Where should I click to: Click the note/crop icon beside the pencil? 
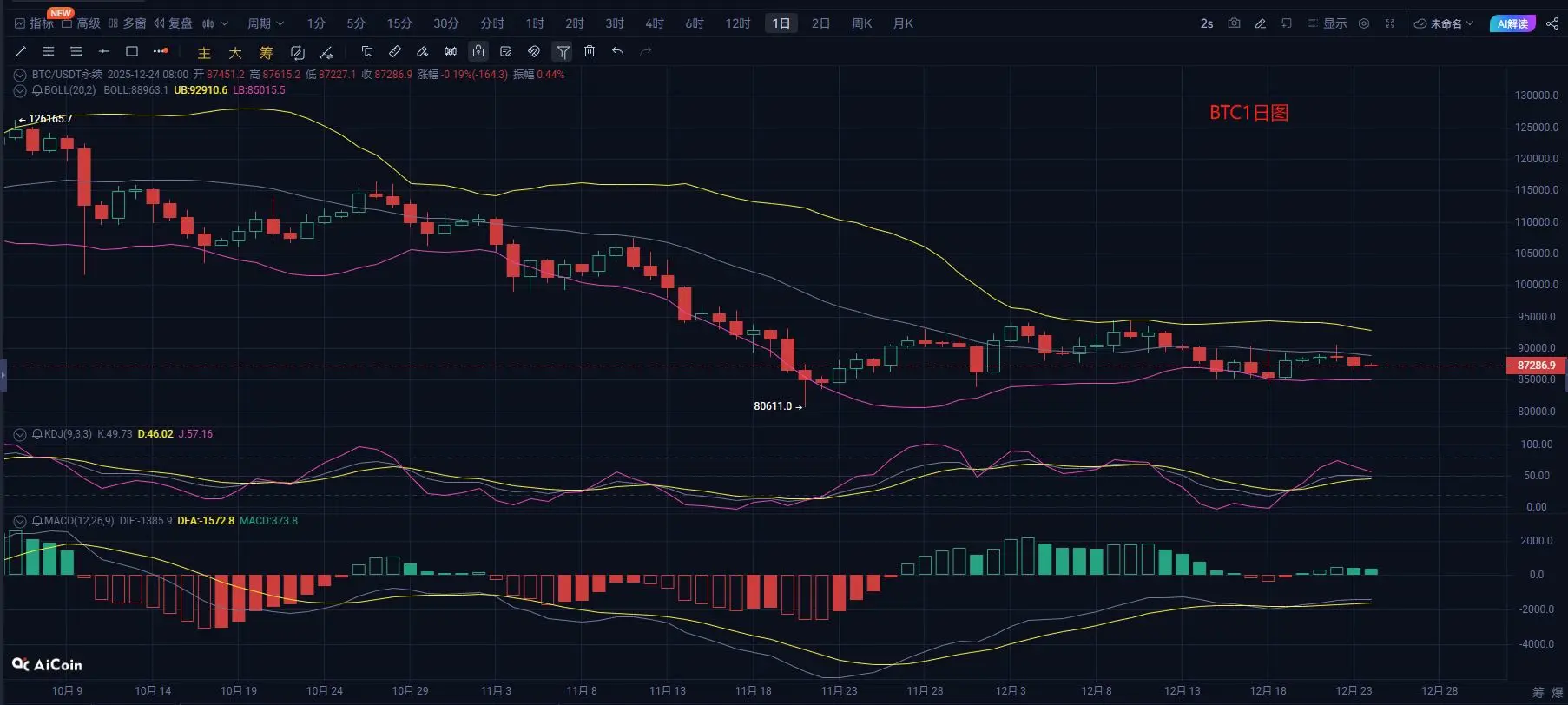pos(1287,23)
